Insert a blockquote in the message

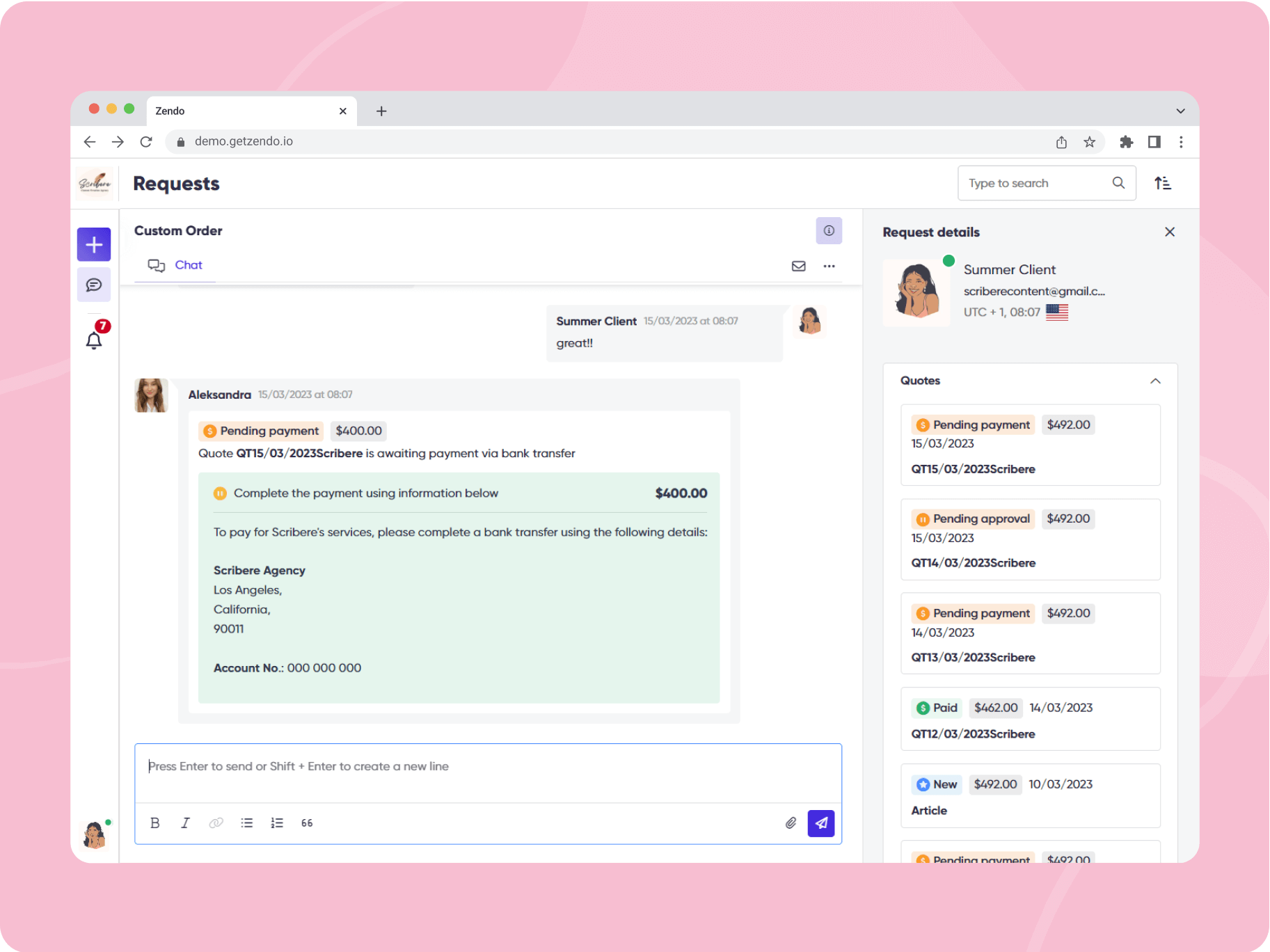point(307,823)
